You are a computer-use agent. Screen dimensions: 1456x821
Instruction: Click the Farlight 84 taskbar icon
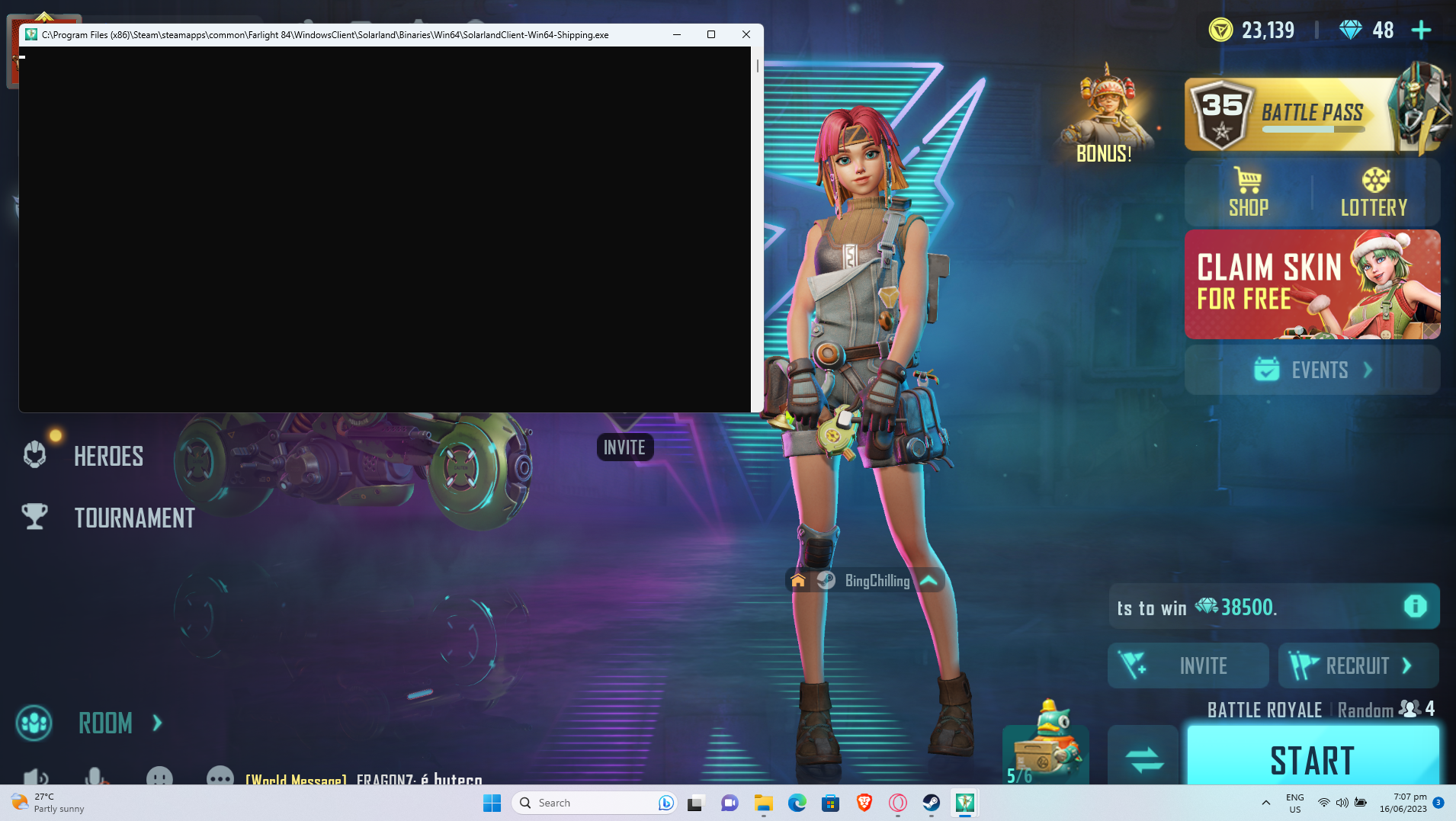[x=965, y=803]
